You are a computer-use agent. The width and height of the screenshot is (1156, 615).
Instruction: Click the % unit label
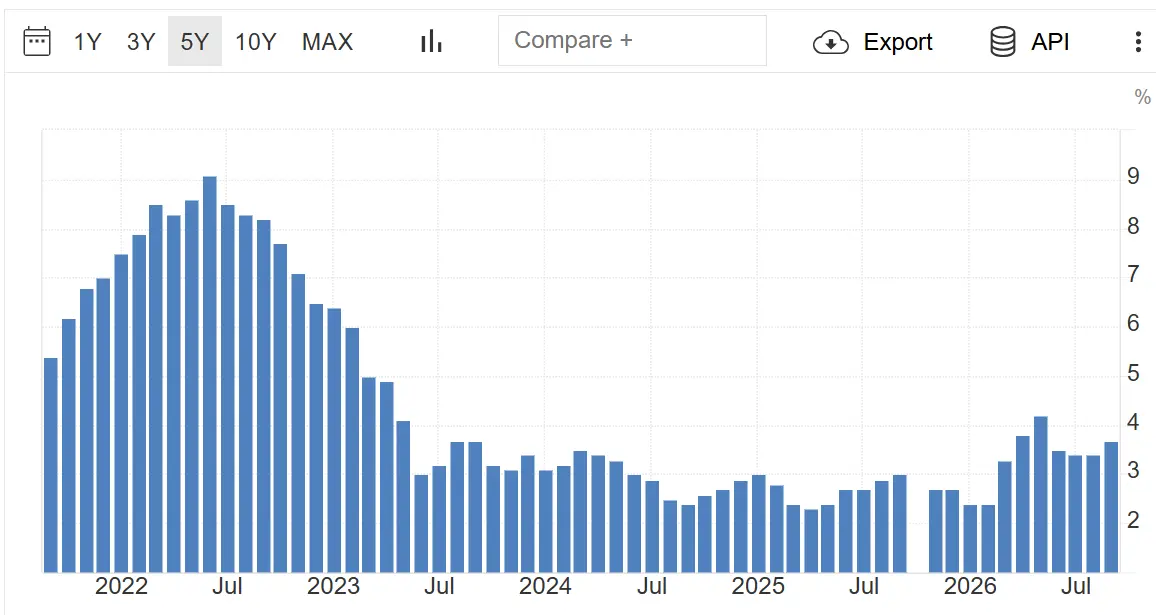tap(1142, 97)
